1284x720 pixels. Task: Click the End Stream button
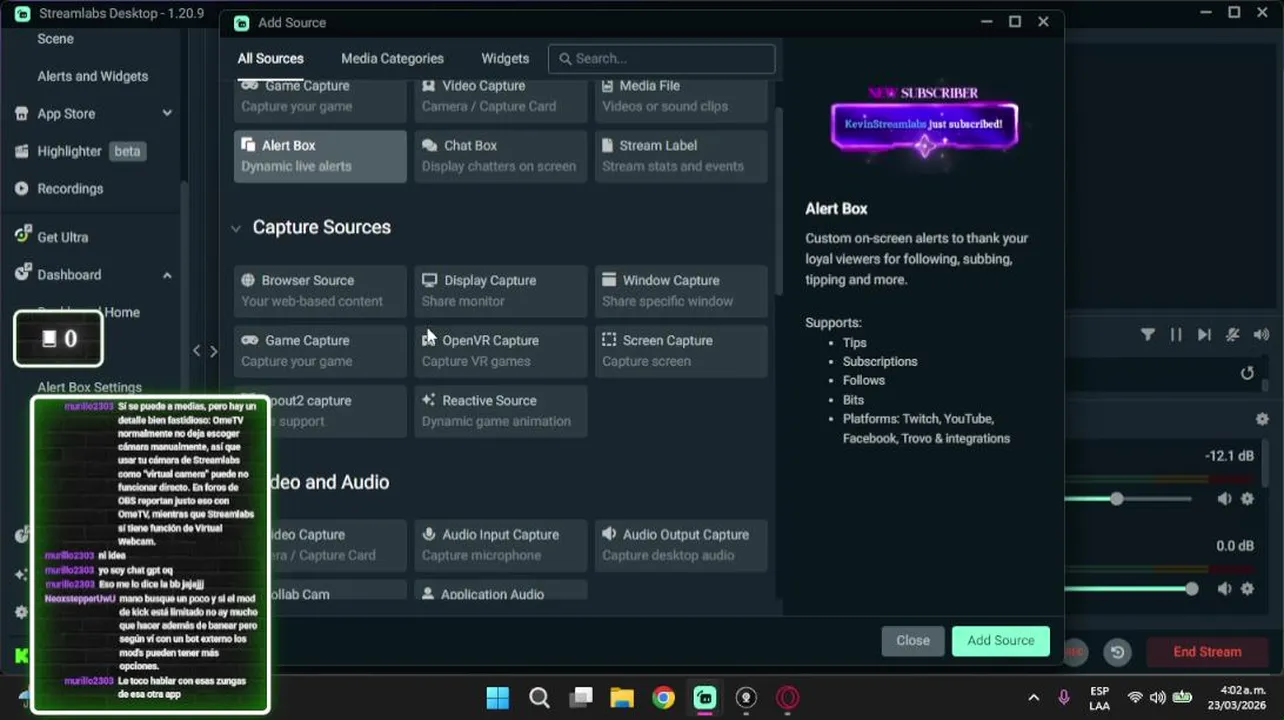coord(1207,652)
